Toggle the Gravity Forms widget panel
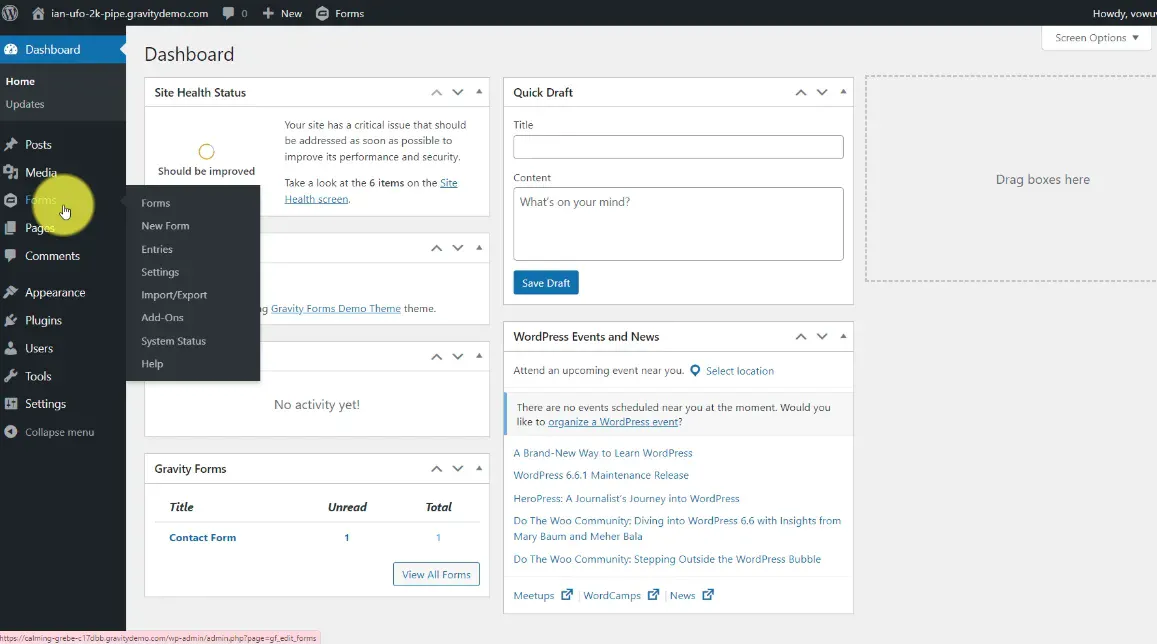1157x644 pixels. [480, 468]
